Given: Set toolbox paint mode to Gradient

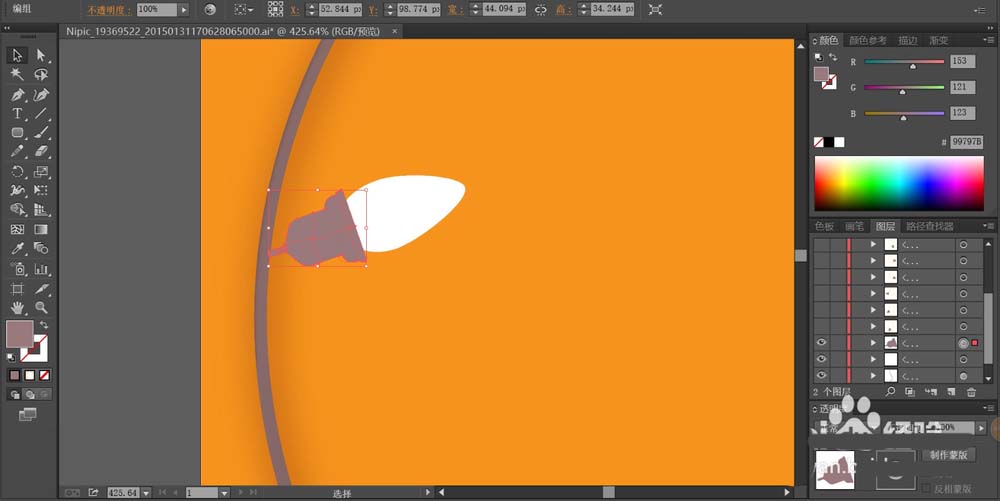Looking at the screenshot, I should tap(29, 375).
